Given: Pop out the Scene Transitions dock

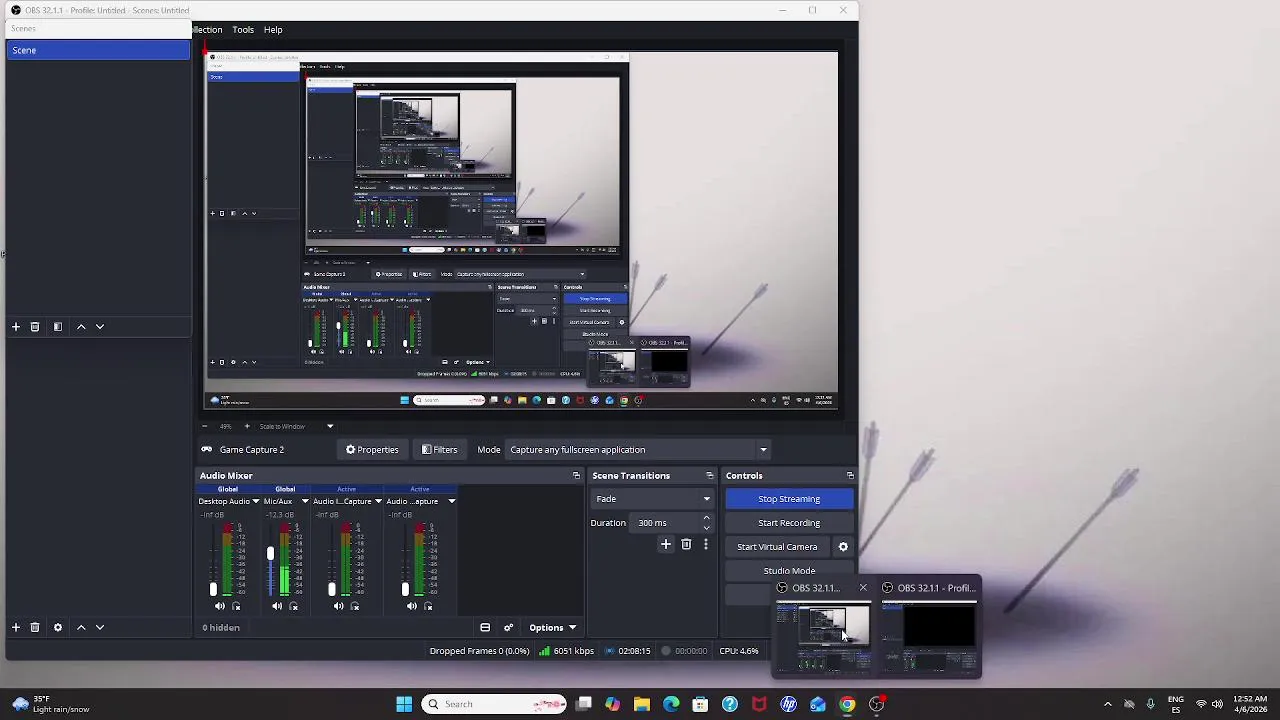Looking at the screenshot, I should [x=710, y=476].
